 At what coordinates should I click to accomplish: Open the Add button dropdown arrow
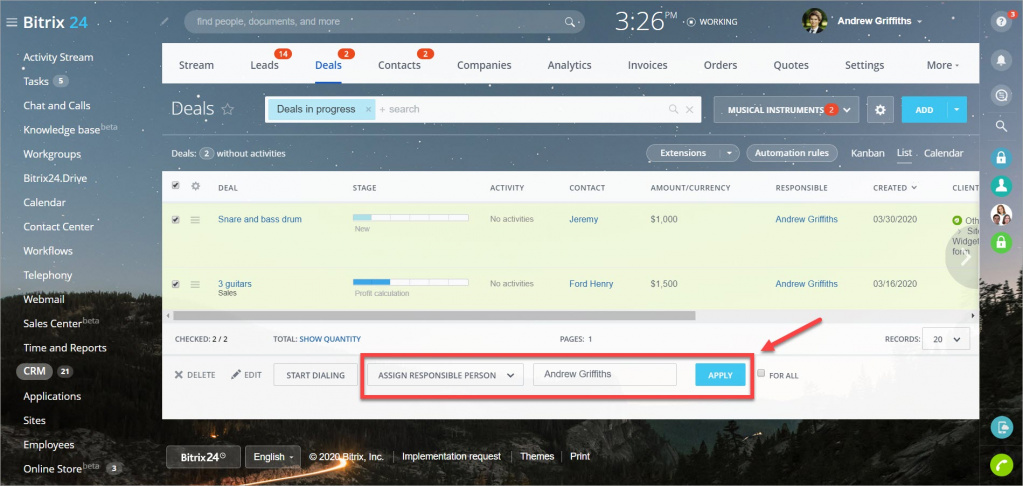pos(957,110)
